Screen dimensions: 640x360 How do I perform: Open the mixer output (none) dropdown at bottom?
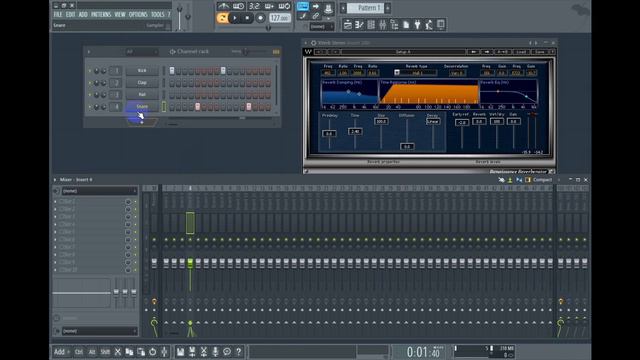(99, 331)
